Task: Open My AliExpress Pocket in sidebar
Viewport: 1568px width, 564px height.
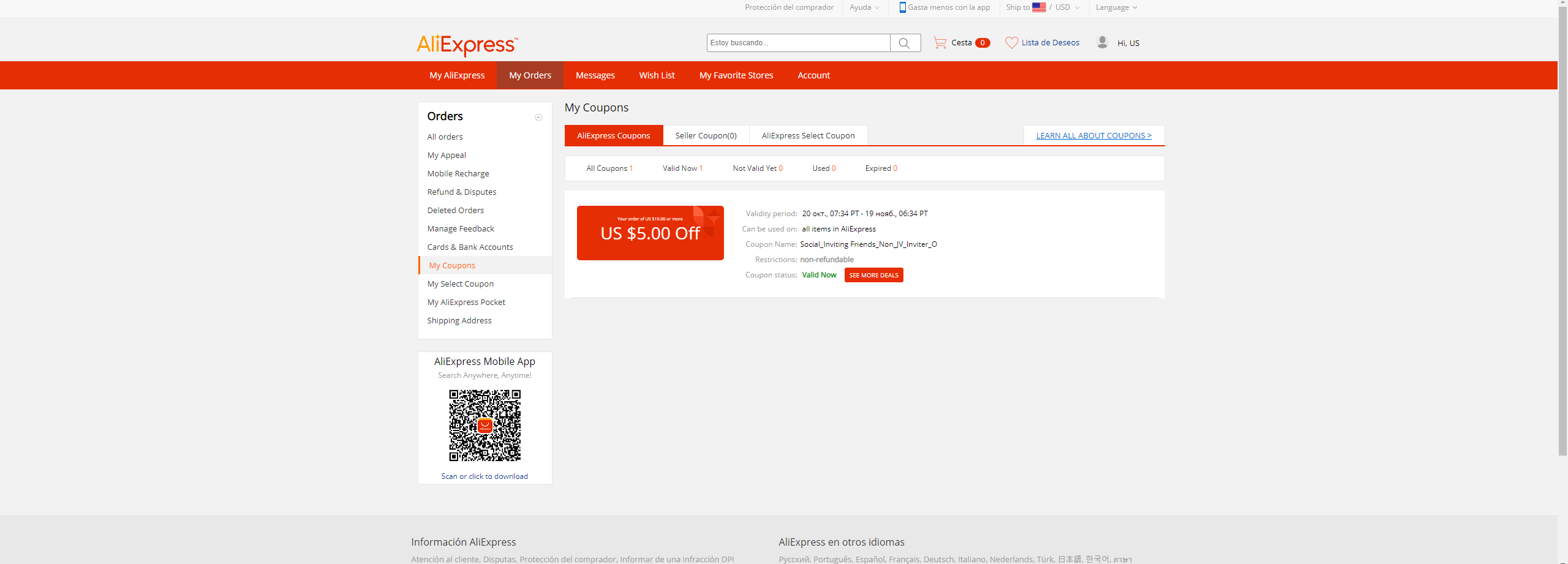Action: (x=466, y=302)
